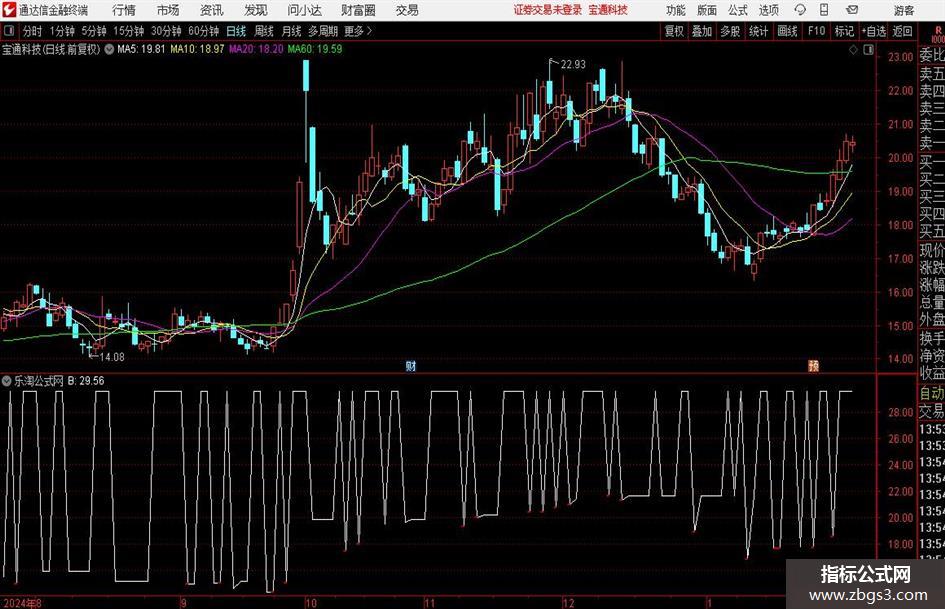Click the 换手 row in quote panel

point(932,338)
